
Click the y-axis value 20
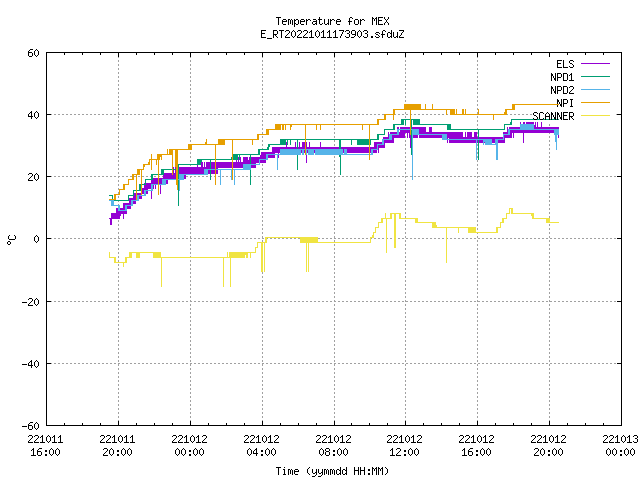[x=34, y=177]
